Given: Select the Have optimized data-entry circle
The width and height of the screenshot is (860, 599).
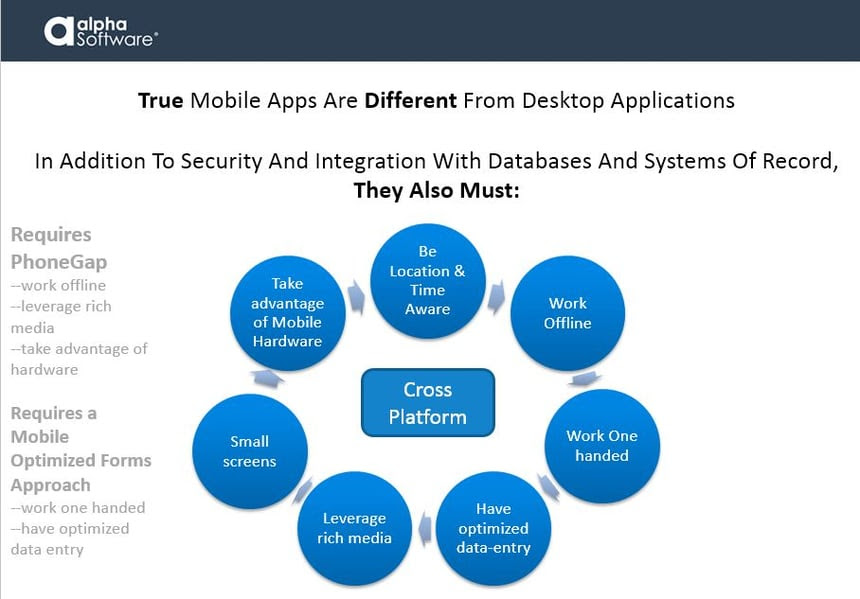Looking at the screenshot, I should click(x=494, y=528).
